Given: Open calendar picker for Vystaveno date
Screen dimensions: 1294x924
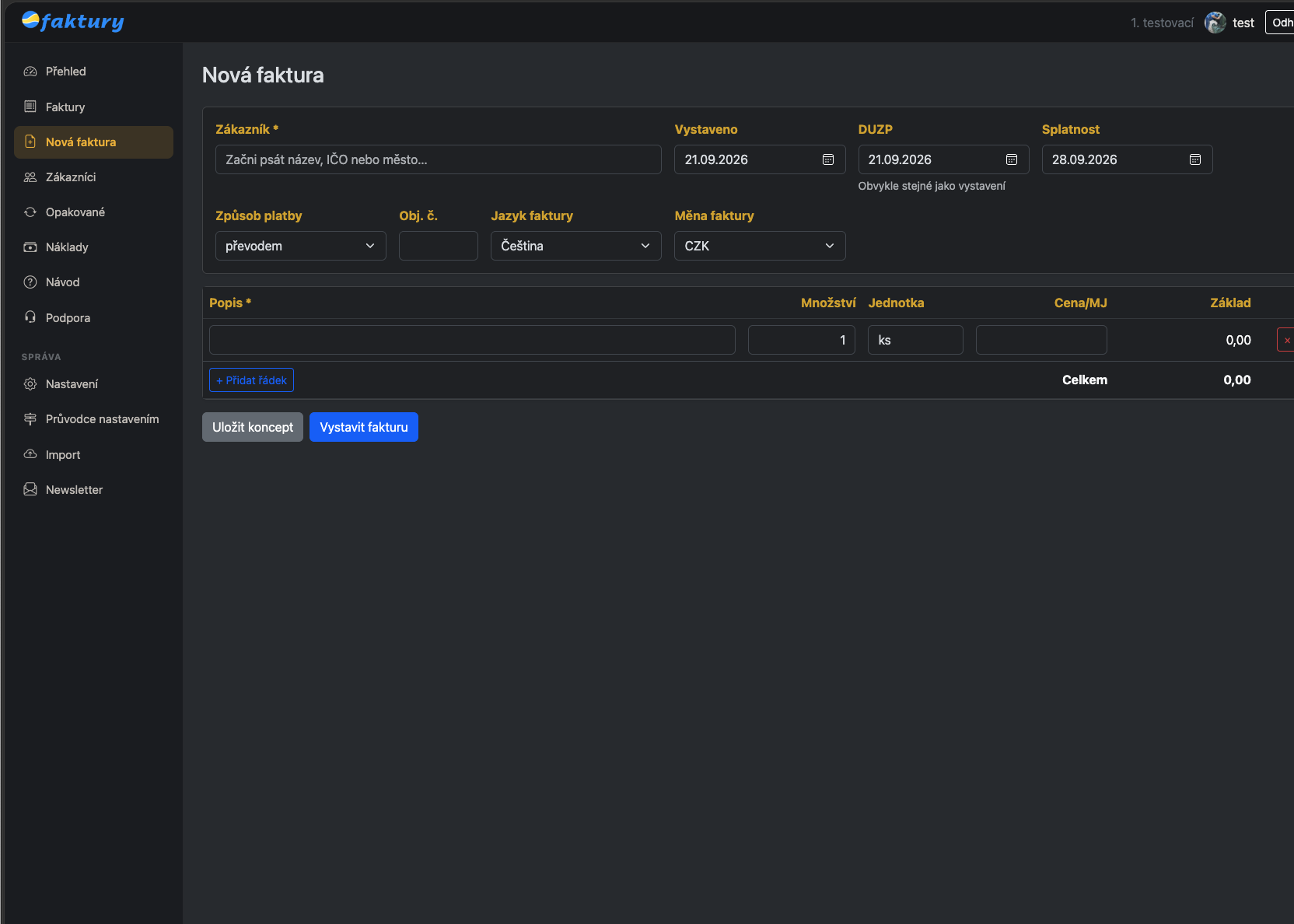Looking at the screenshot, I should tap(828, 159).
